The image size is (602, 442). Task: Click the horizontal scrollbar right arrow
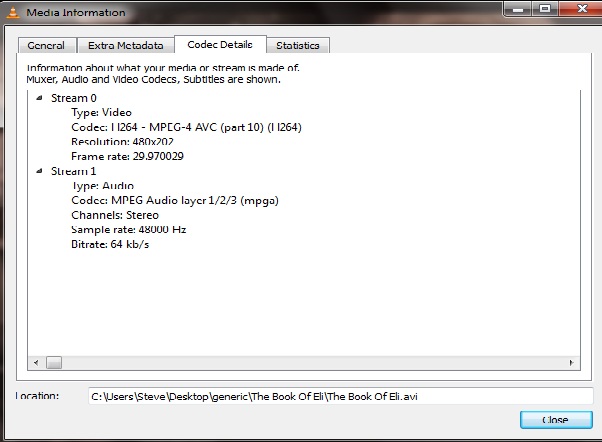click(x=571, y=363)
